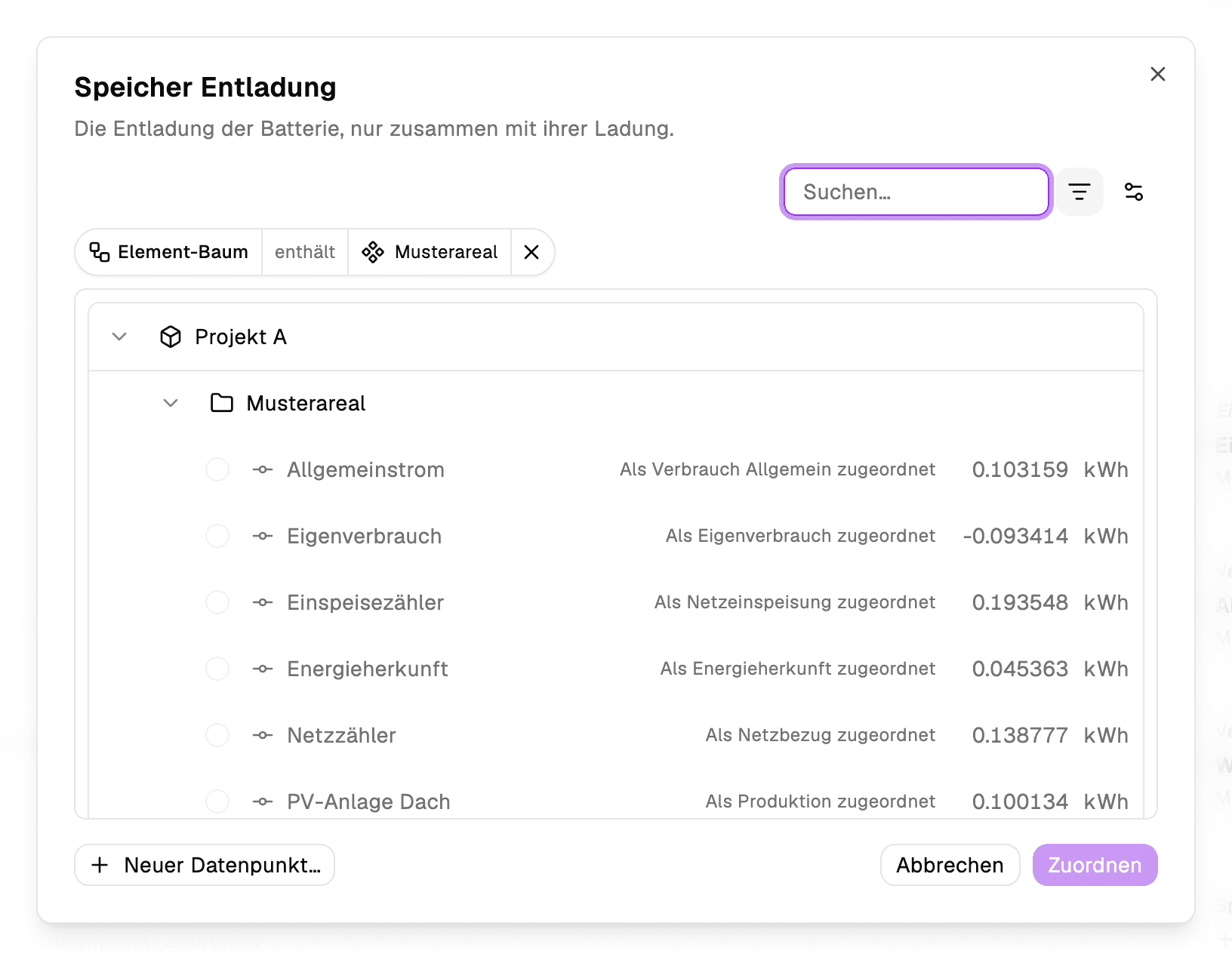Click the datapoint icon next to Netzzähler

pos(263,735)
